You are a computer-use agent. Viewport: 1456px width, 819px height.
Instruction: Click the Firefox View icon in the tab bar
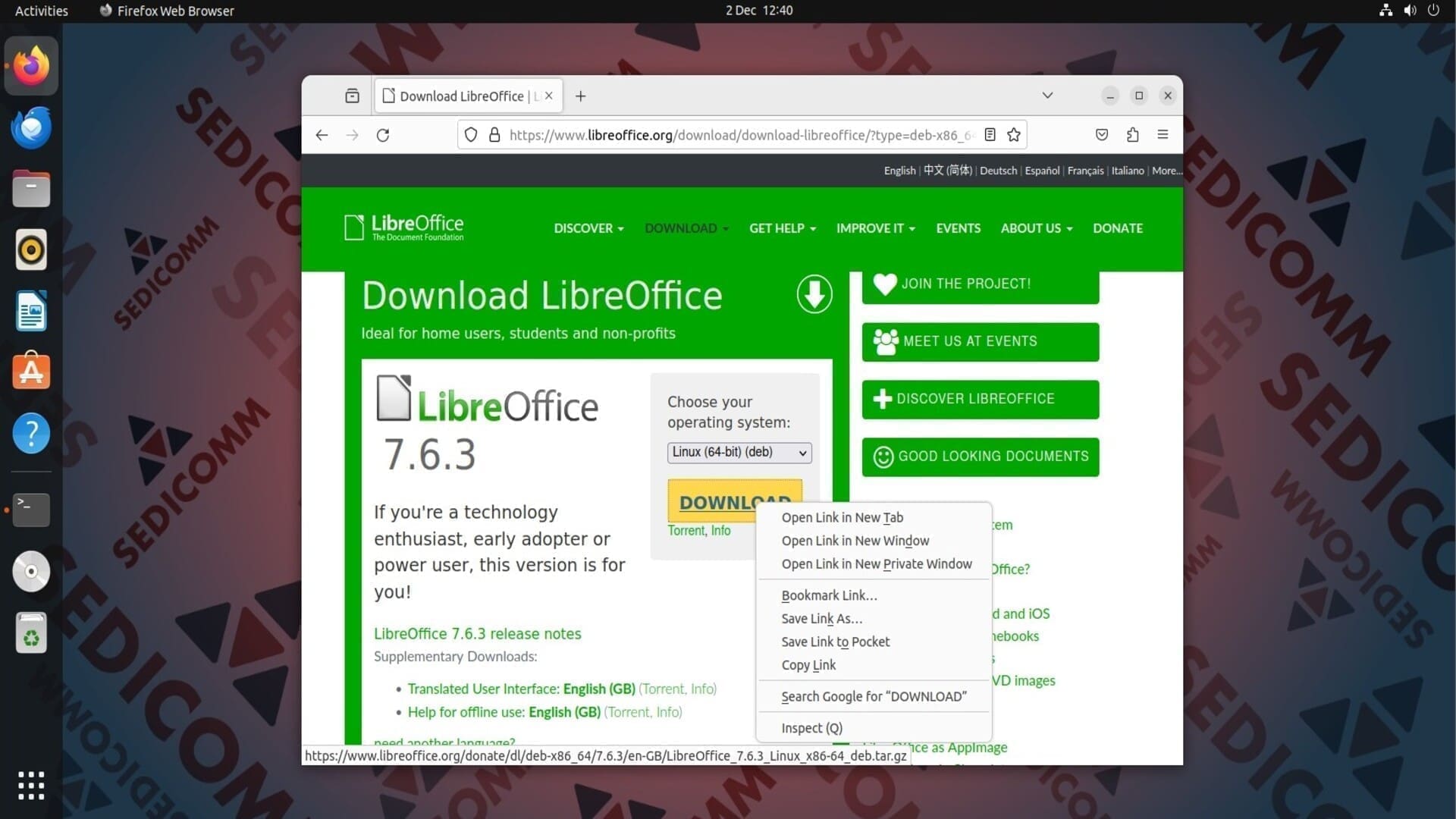click(x=352, y=96)
